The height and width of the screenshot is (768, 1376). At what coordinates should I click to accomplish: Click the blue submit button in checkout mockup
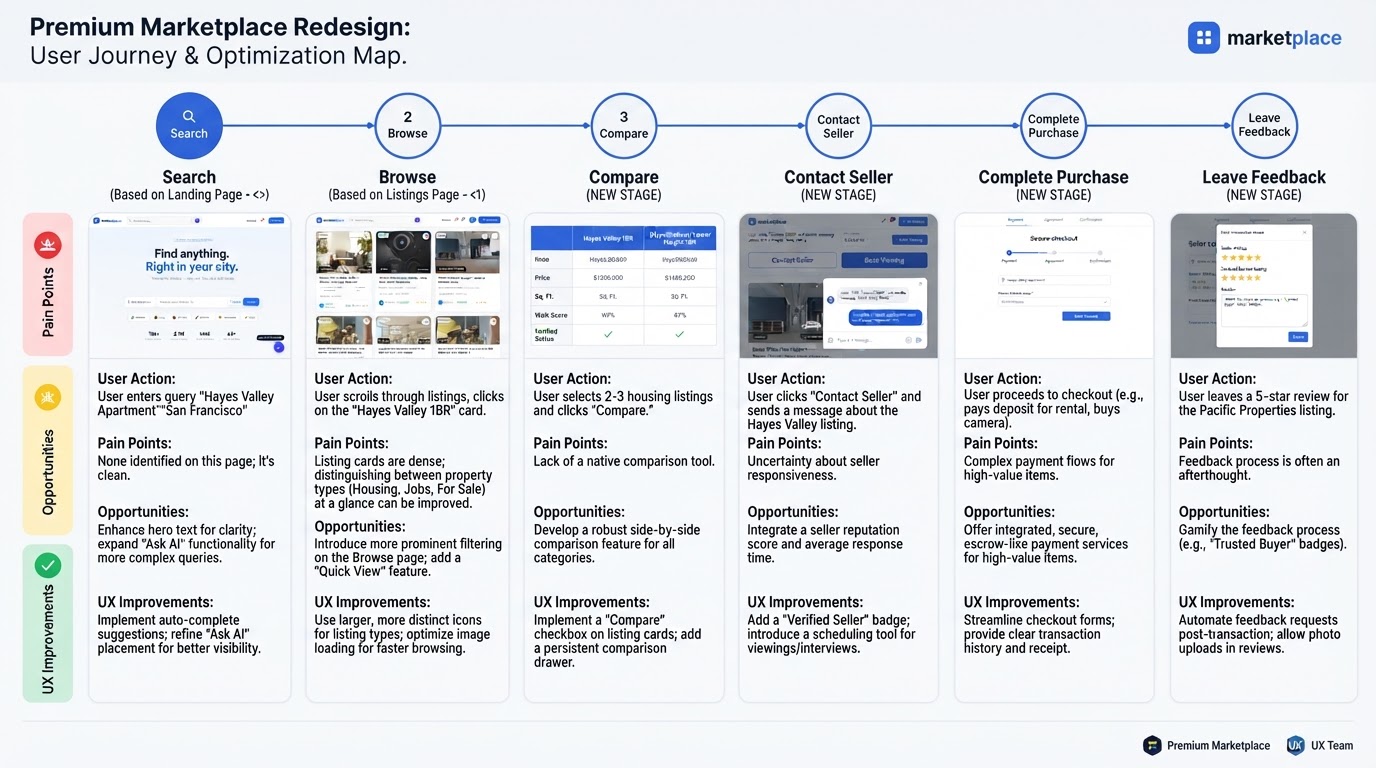point(1086,316)
